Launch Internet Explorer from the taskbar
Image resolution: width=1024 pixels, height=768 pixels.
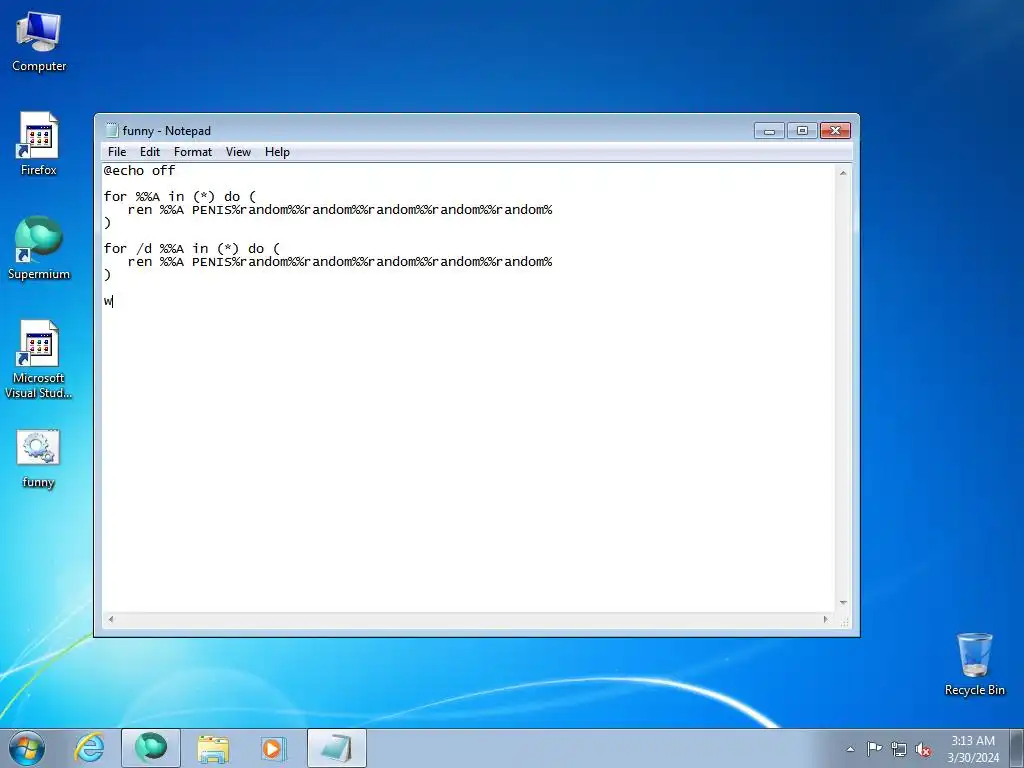(x=89, y=748)
